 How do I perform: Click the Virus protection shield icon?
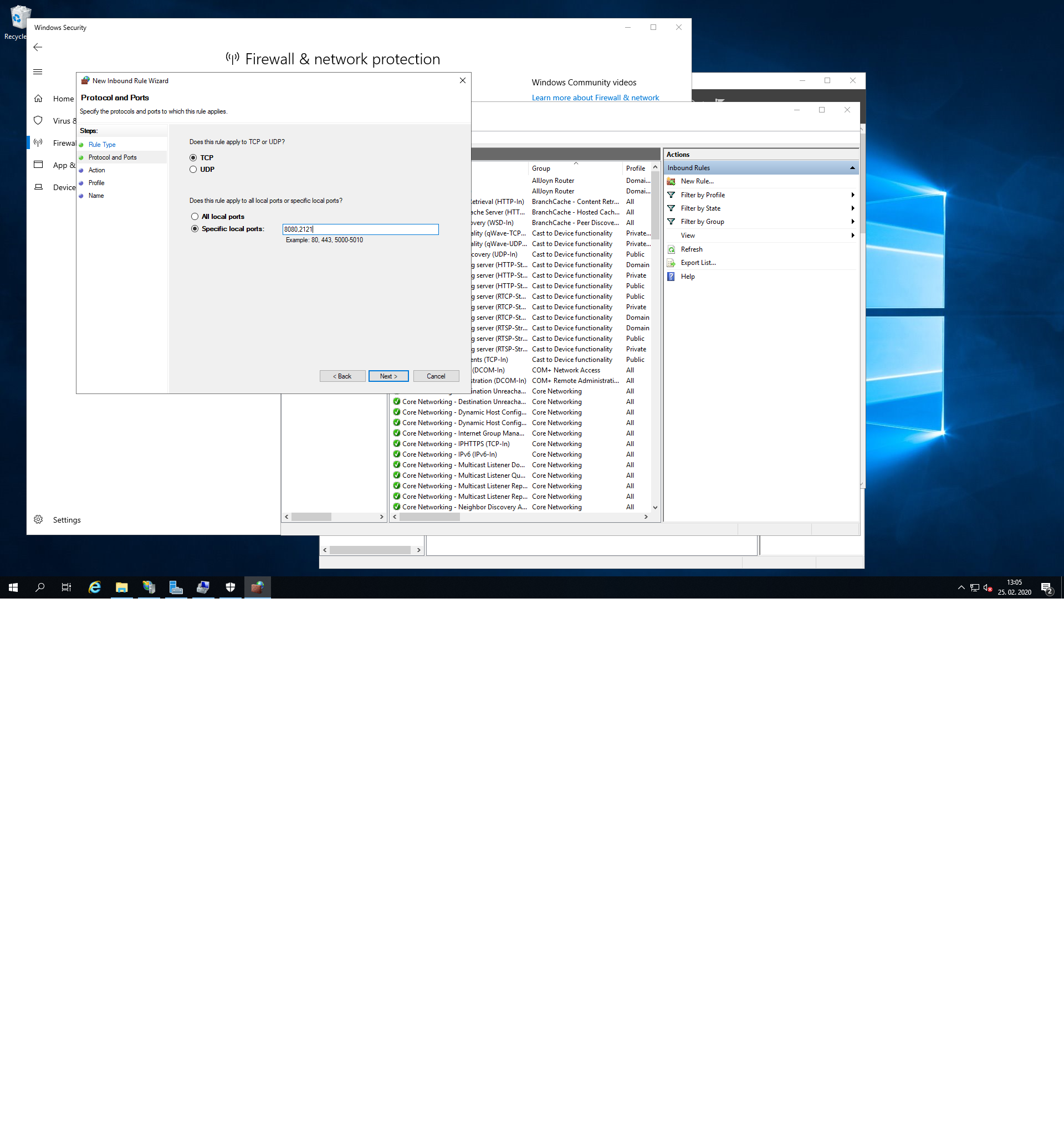coord(38,120)
